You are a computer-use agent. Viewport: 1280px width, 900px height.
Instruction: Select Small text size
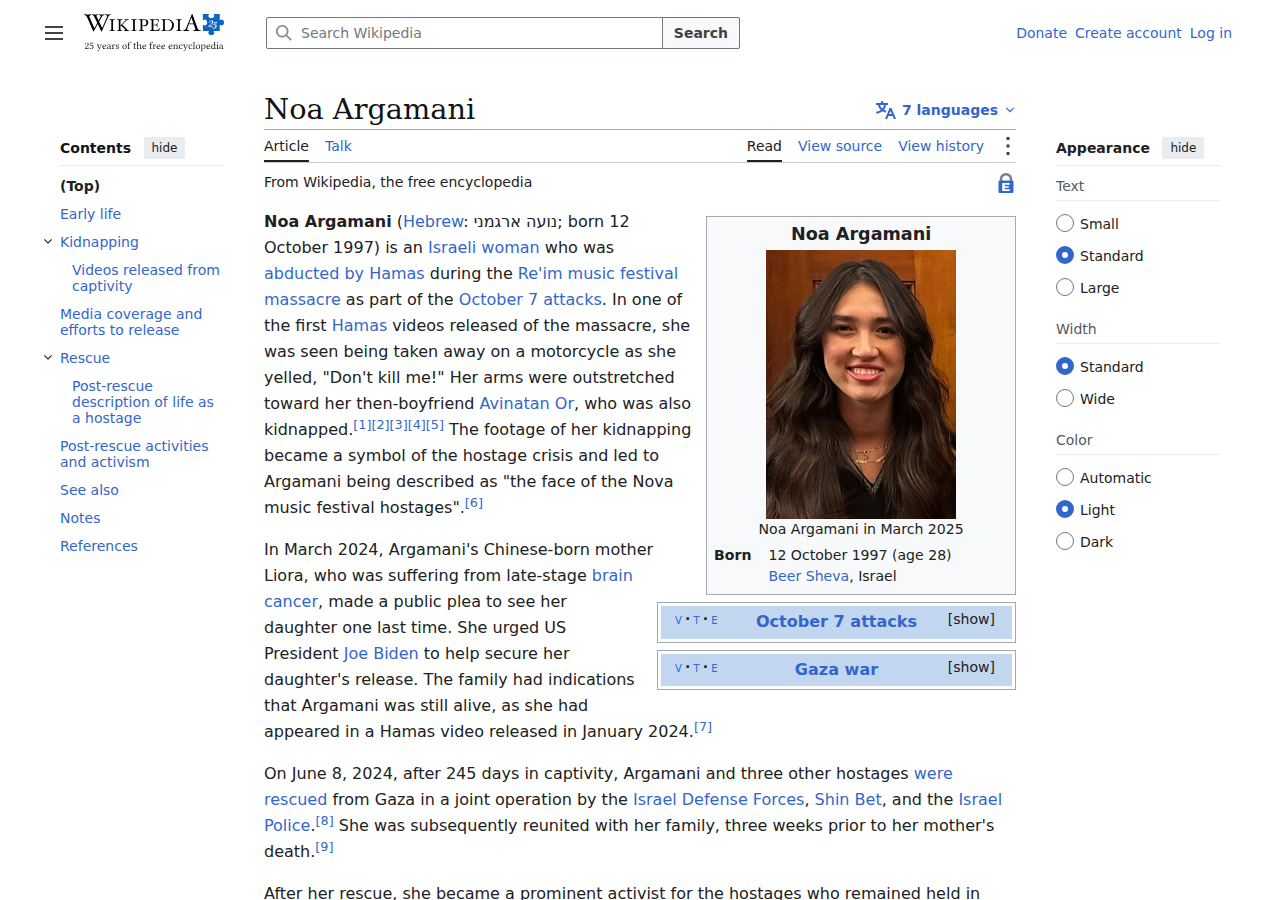pyautogui.click(x=1065, y=224)
